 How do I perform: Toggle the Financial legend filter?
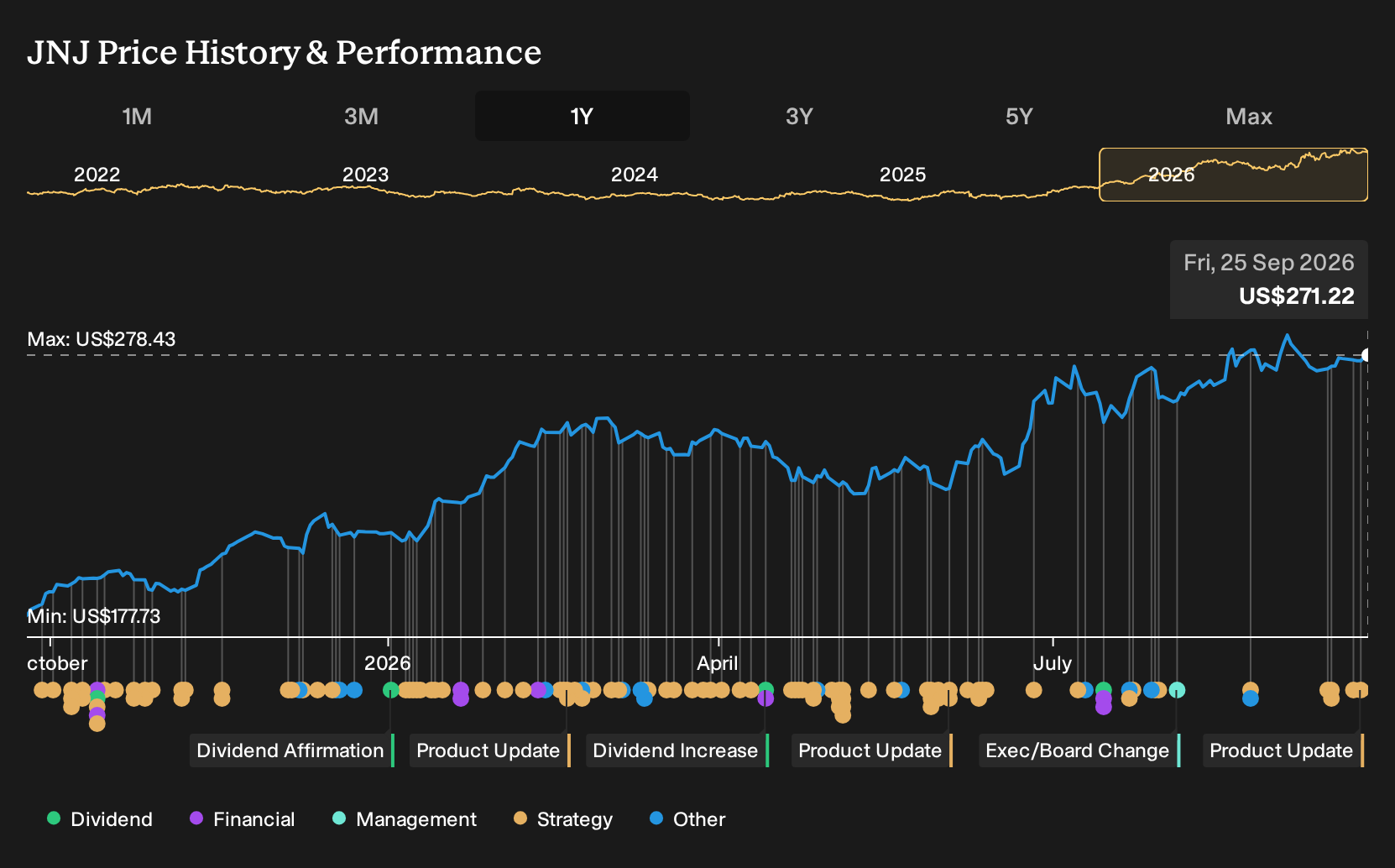click(242, 819)
